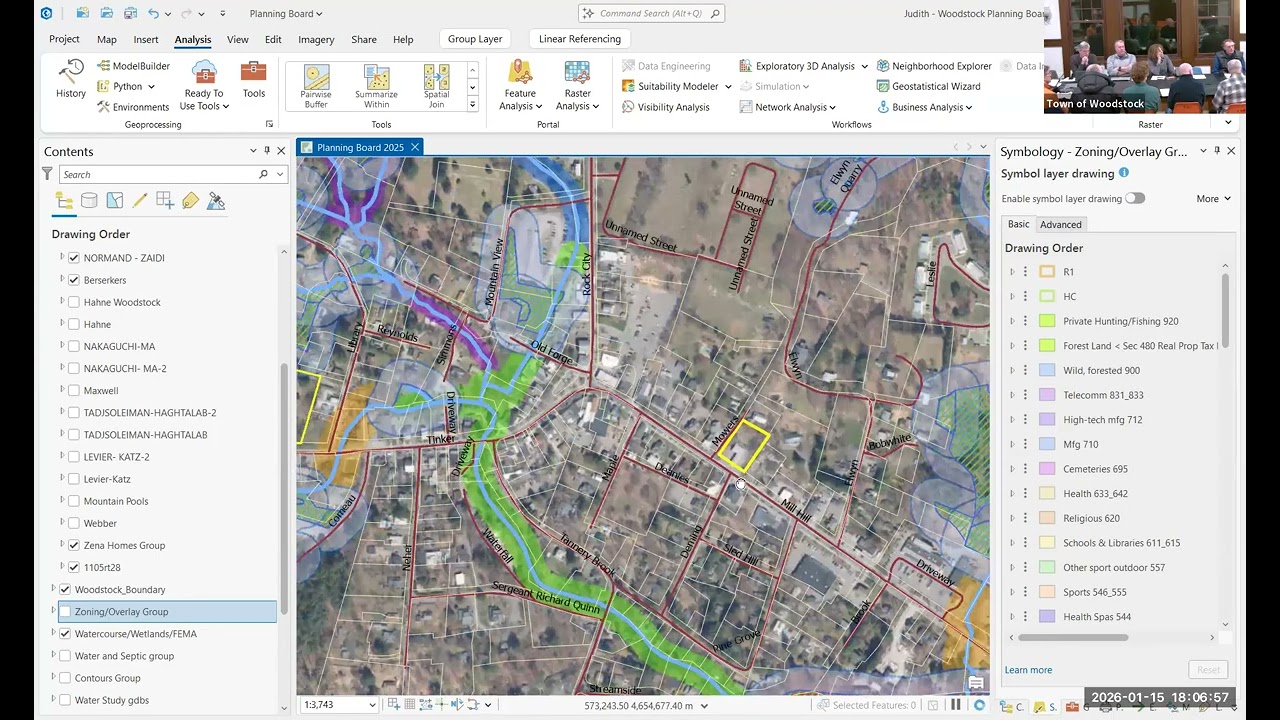List Contents by labeling
The height and width of the screenshot is (720, 1280).
[190, 201]
